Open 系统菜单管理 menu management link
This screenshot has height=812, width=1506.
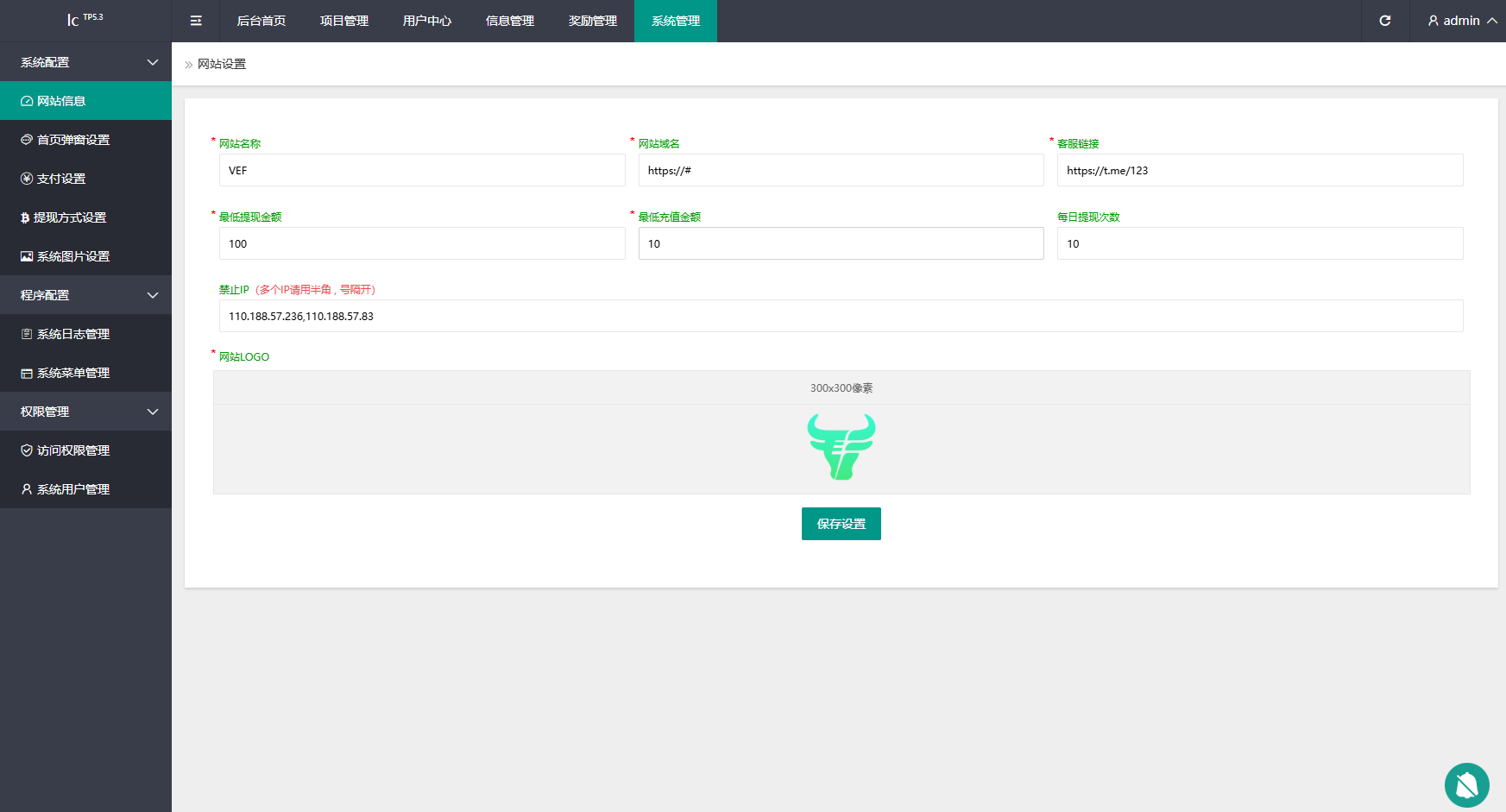click(72, 373)
